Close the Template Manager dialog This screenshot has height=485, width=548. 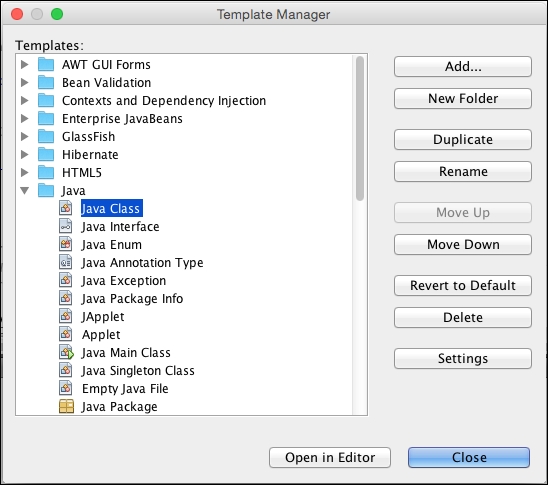click(x=469, y=457)
